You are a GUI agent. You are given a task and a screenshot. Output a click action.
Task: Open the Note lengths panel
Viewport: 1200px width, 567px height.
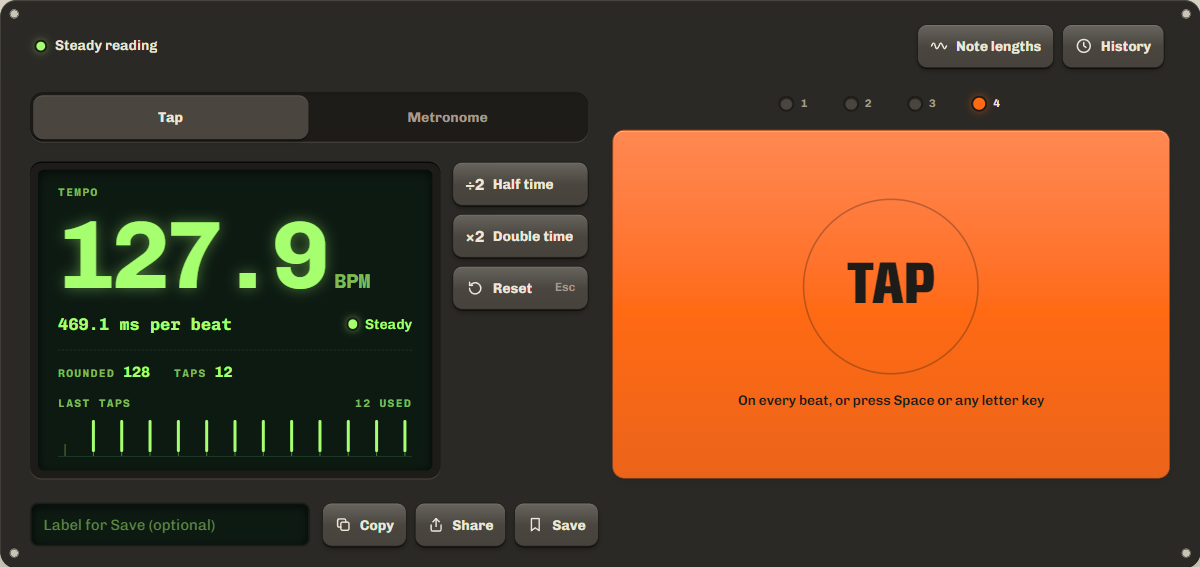985,46
